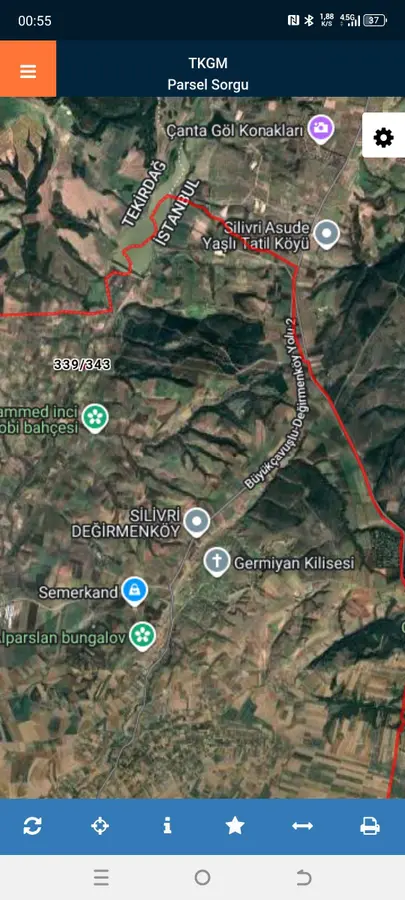The height and width of the screenshot is (900, 405).
Task: Tap Germiyan Kilisesi church marker
Action: [x=217, y=561]
